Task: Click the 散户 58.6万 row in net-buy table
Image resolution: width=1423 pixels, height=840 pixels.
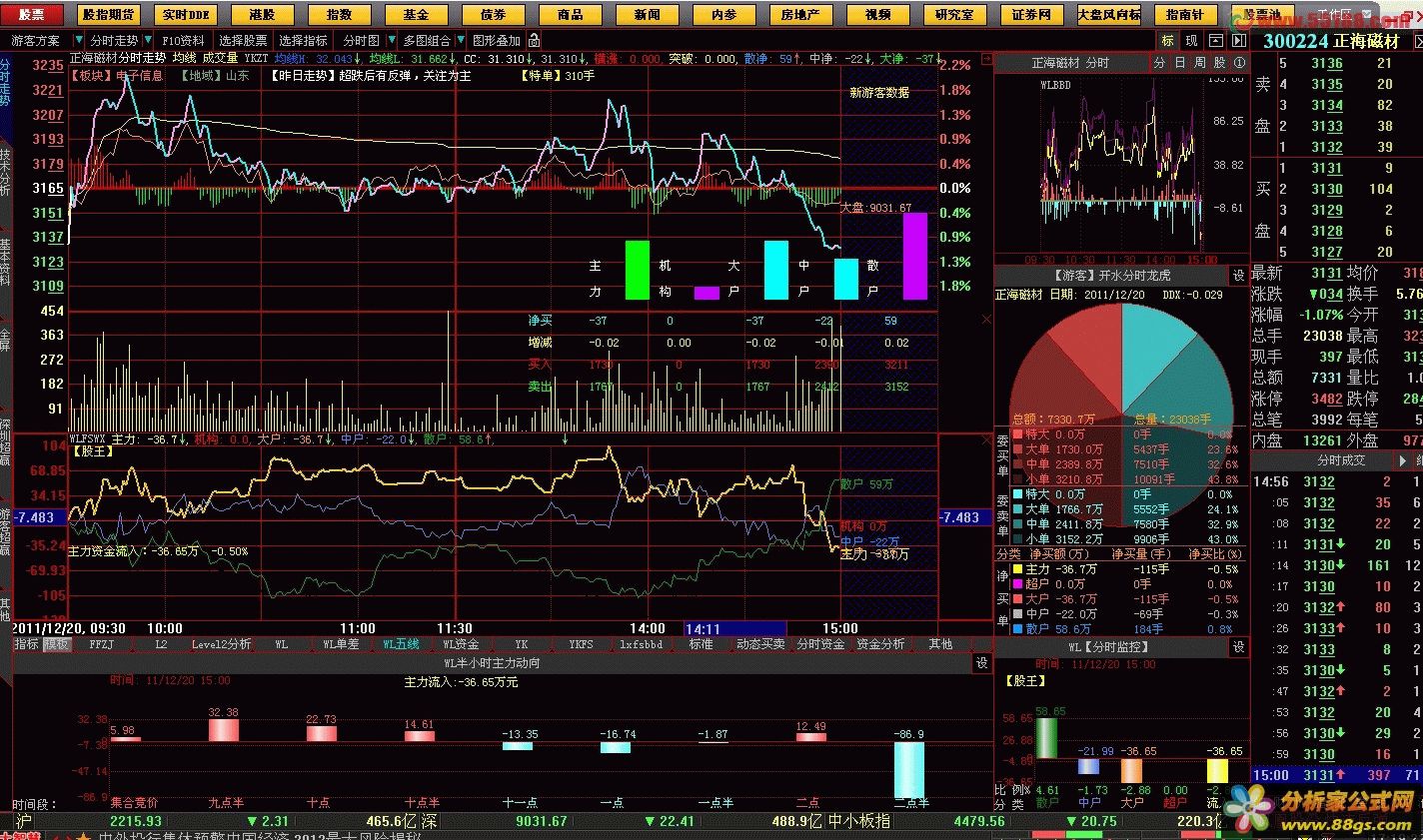Action: point(1122,629)
